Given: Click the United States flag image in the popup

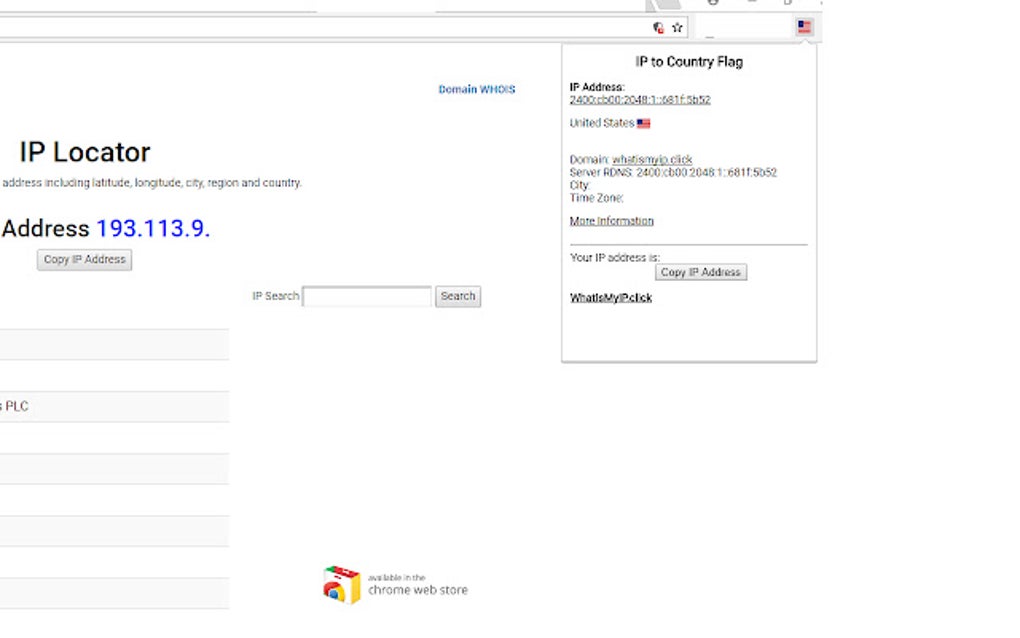Looking at the screenshot, I should click(x=642, y=123).
